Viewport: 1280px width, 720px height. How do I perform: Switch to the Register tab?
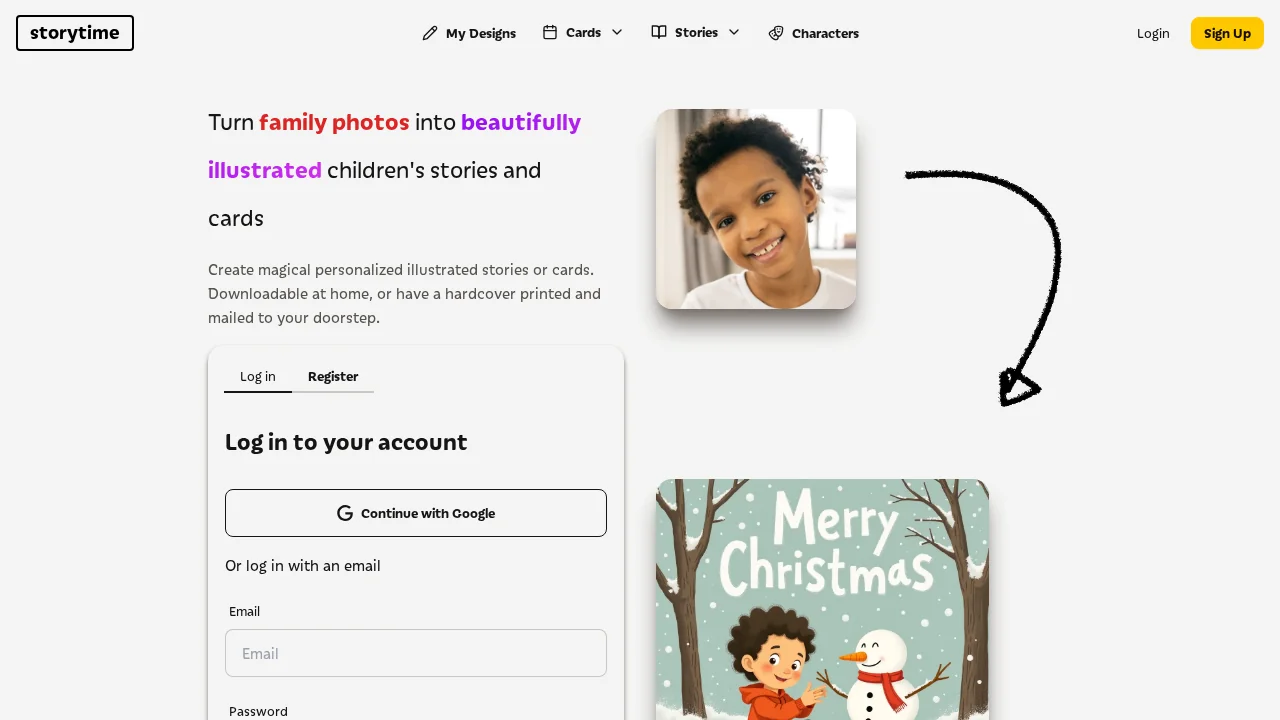click(333, 376)
